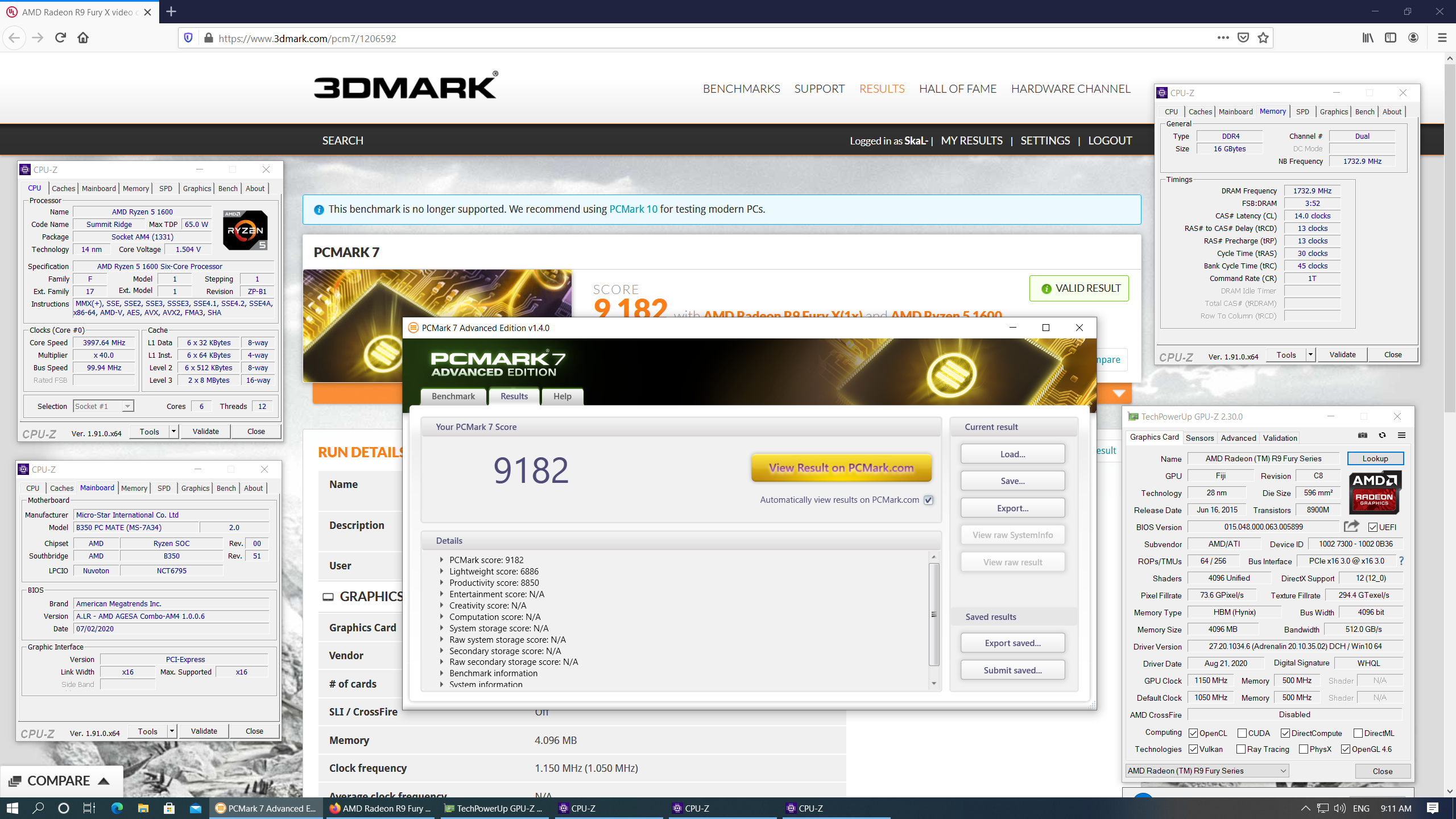Click the GPU-Z refresh icon
Image resolution: width=1456 pixels, height=819 pixels.
click(x=1382, y=436)
